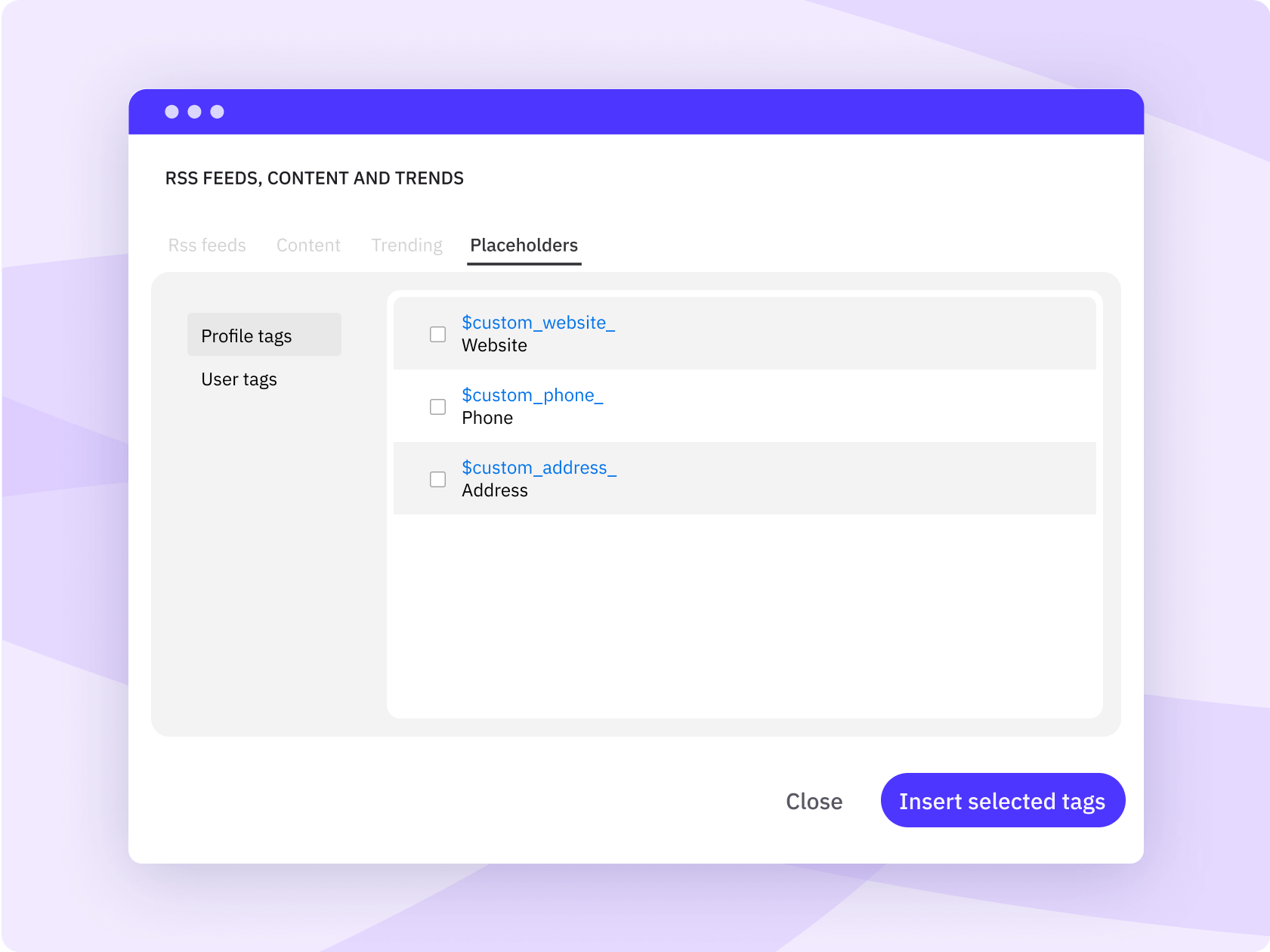Click the $custom_address_ tag link
Viewport: 1270px width, 952px height.
tap(539, 468)
